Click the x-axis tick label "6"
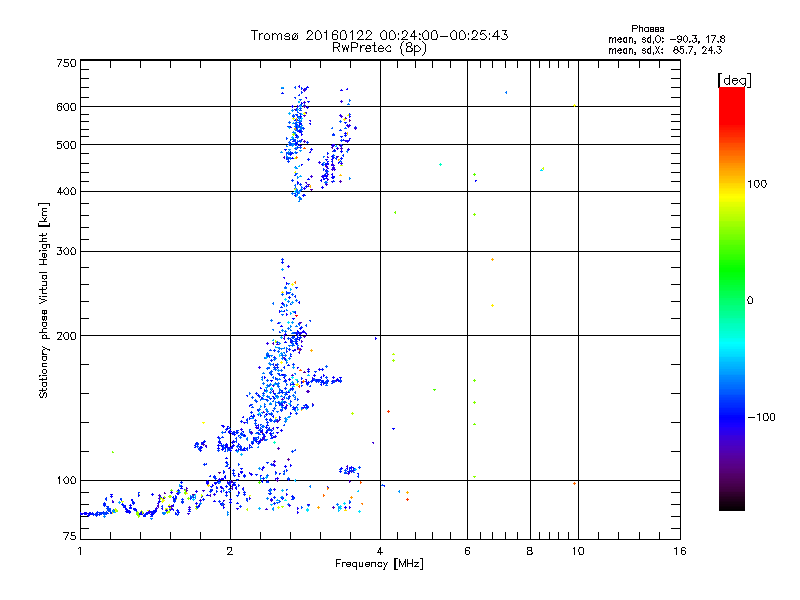The height and width of the screenshot is (600, 800). [x=467, y=551]
